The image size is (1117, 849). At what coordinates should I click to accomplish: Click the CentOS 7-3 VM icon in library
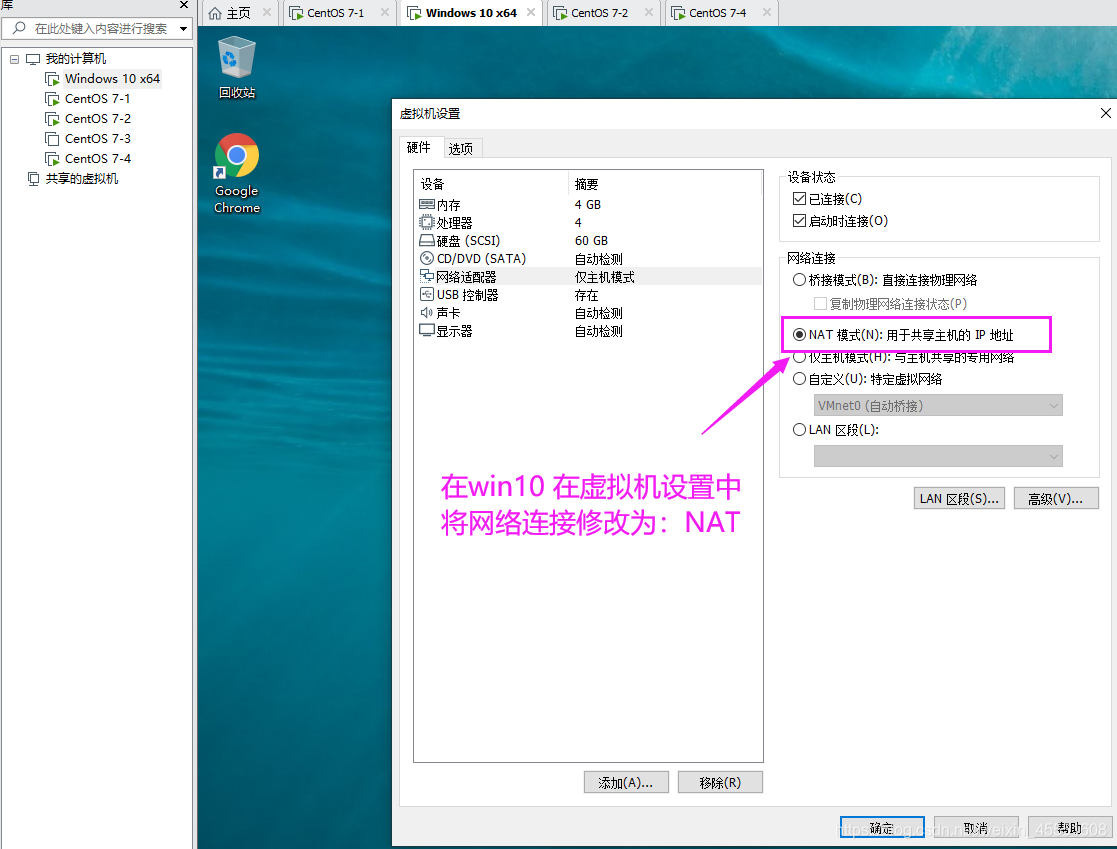tap(52, 138)
